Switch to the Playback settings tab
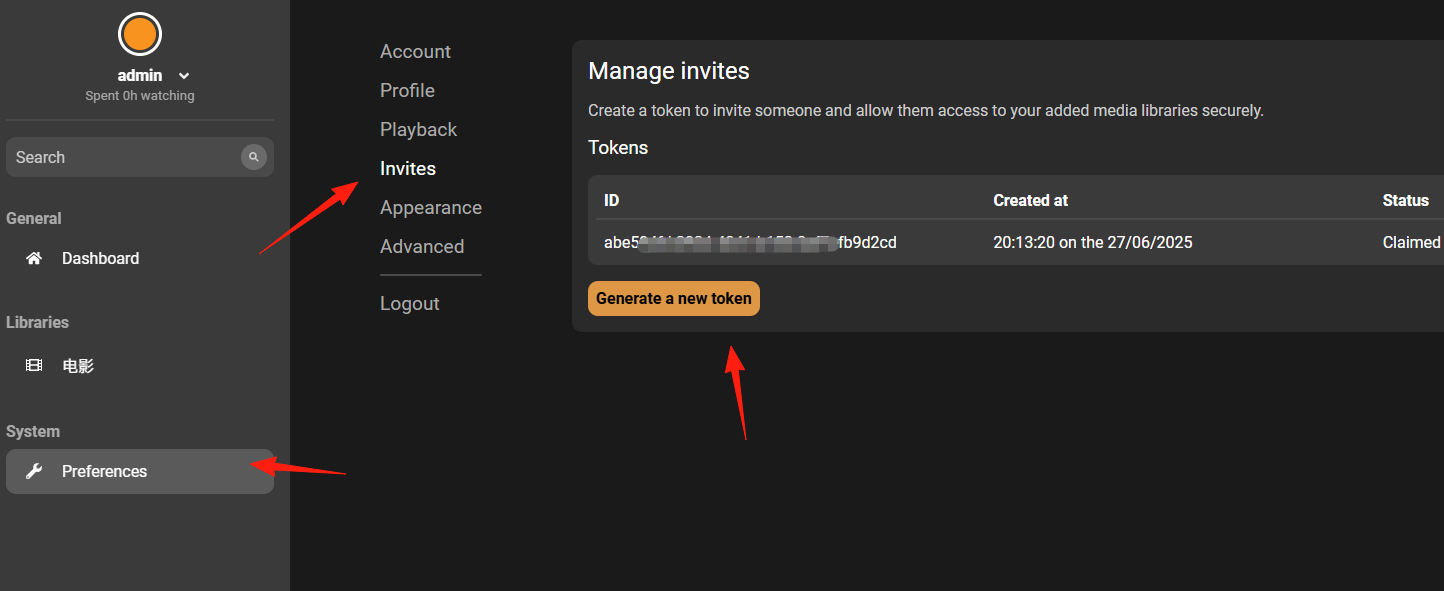The height and width of the screenshot is (591, 1444). click(418, 130)
